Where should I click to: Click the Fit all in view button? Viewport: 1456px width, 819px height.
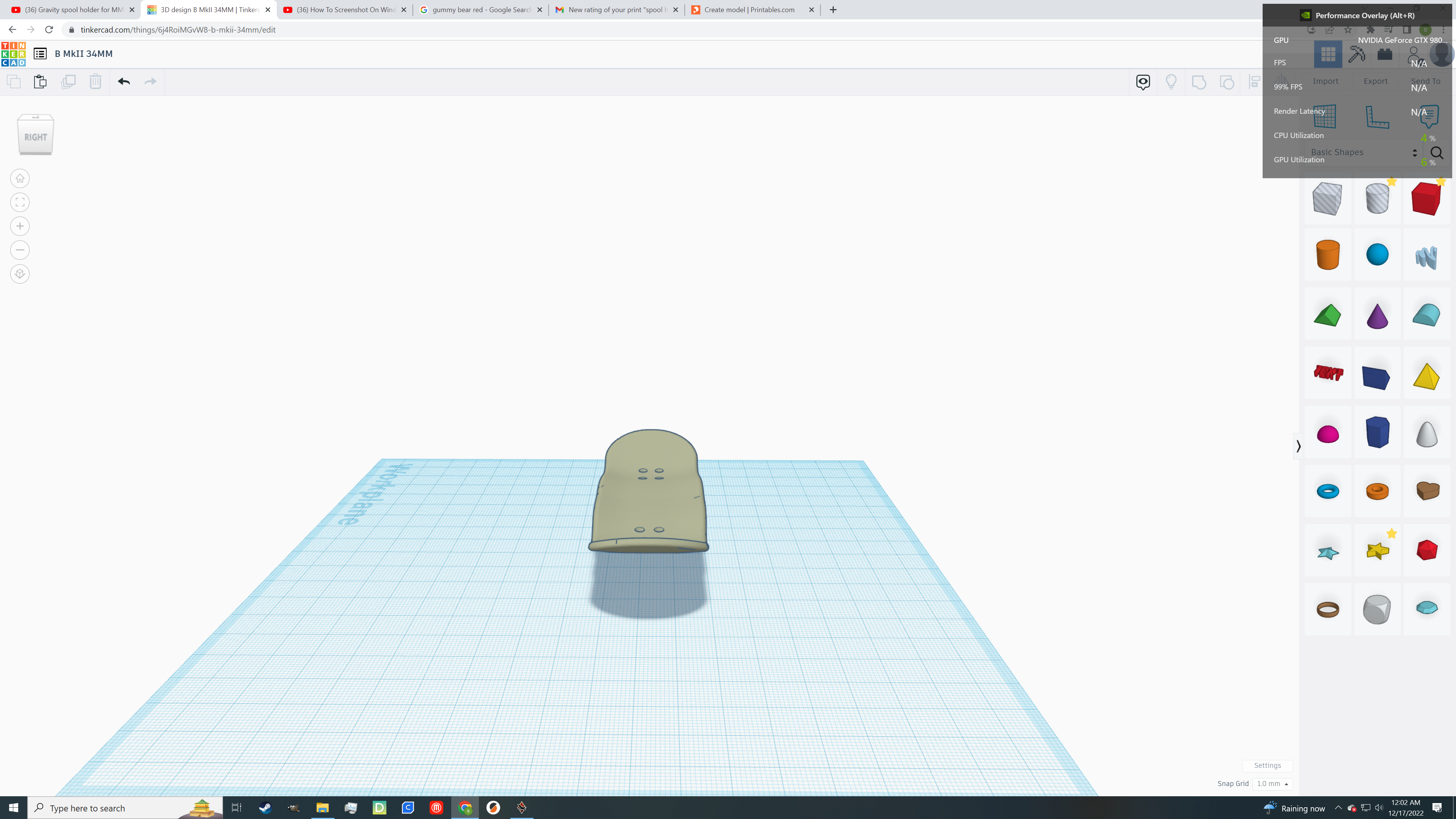(20, 202)
